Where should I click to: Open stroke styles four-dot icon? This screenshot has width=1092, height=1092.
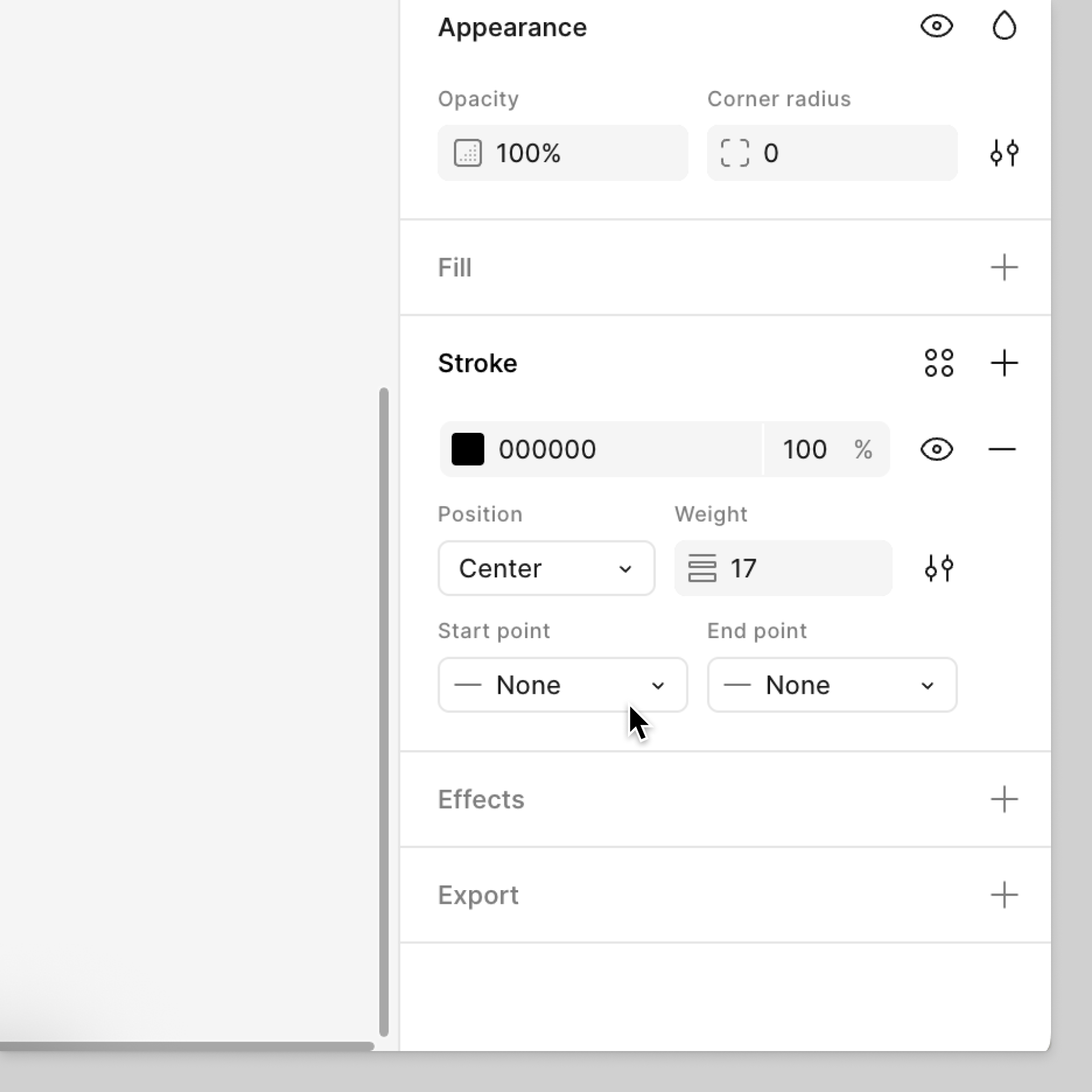[x=938, y=363]
